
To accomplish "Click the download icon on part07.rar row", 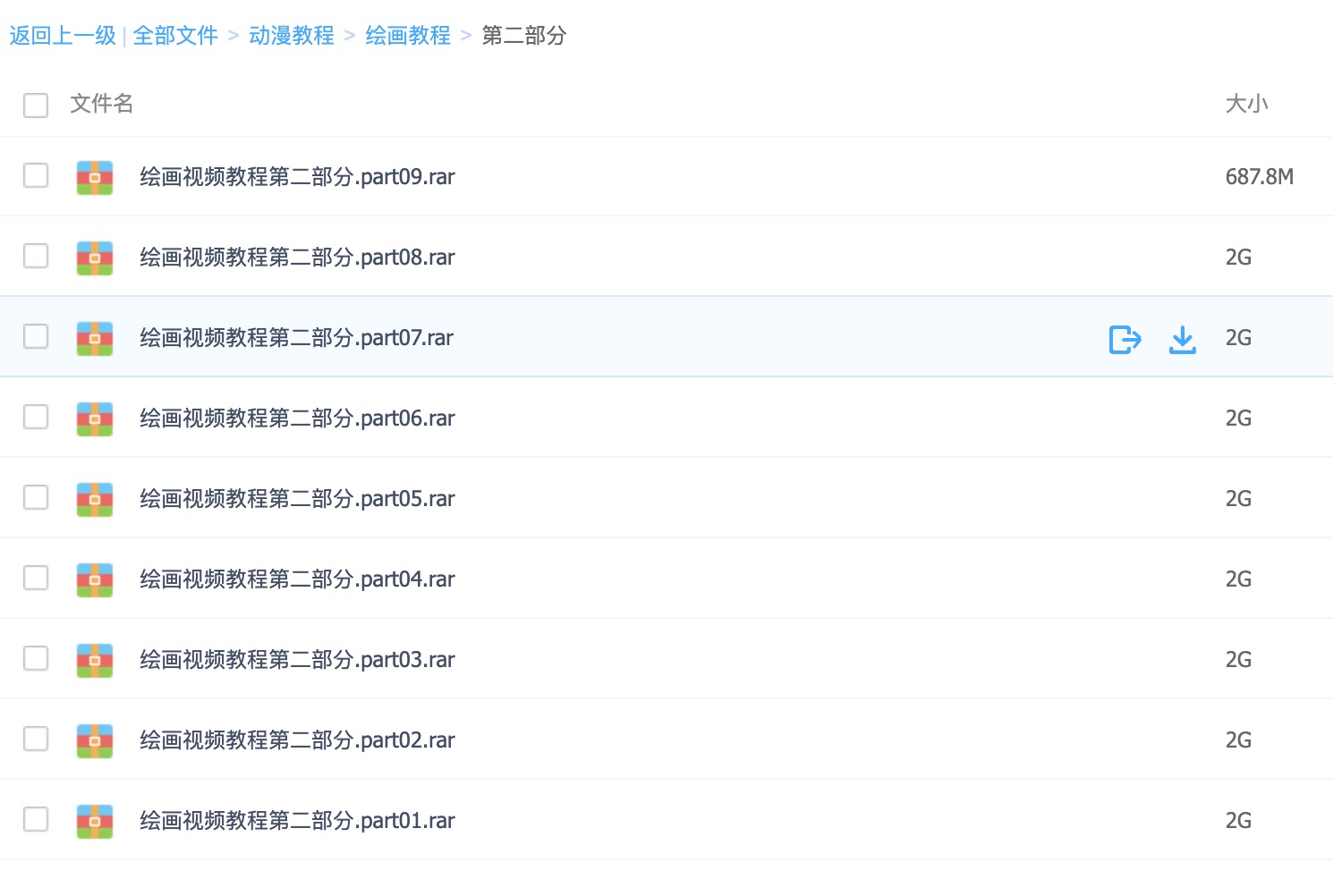I will [1183, 339].
